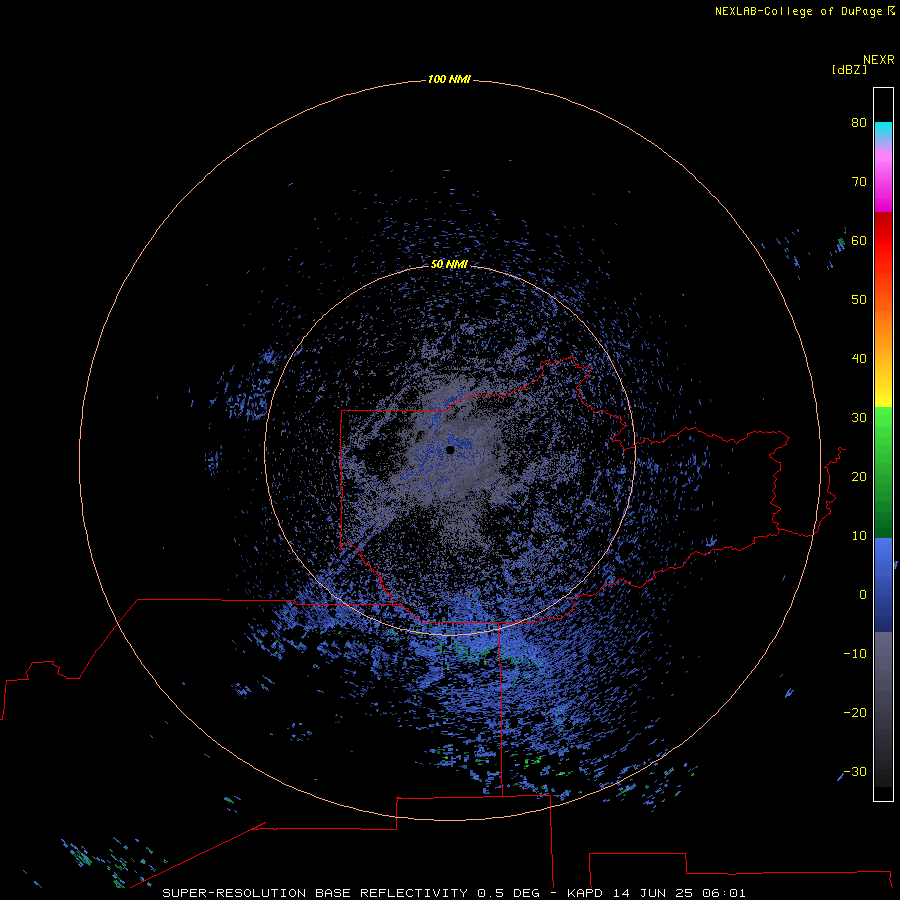Image resolution: width=900 pixels, height=900 pixels.
Task: Click the red segment of color bar
Action: tap(883, 241)
